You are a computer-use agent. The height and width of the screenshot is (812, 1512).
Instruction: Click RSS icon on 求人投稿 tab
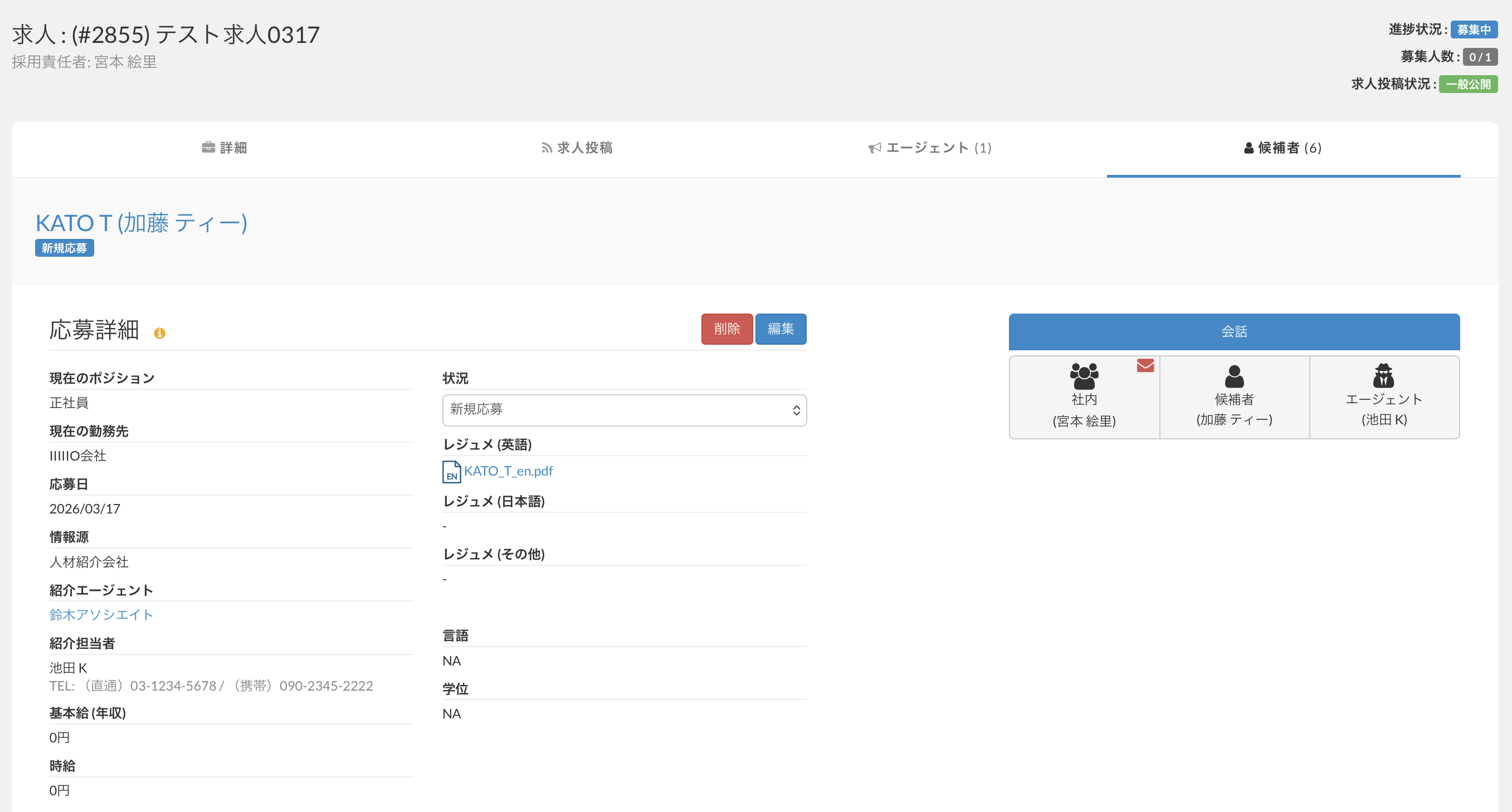pos(547,148)
